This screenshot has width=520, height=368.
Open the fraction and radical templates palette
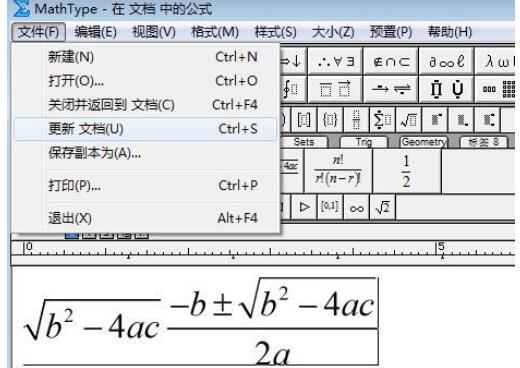[x=409, y=120]
